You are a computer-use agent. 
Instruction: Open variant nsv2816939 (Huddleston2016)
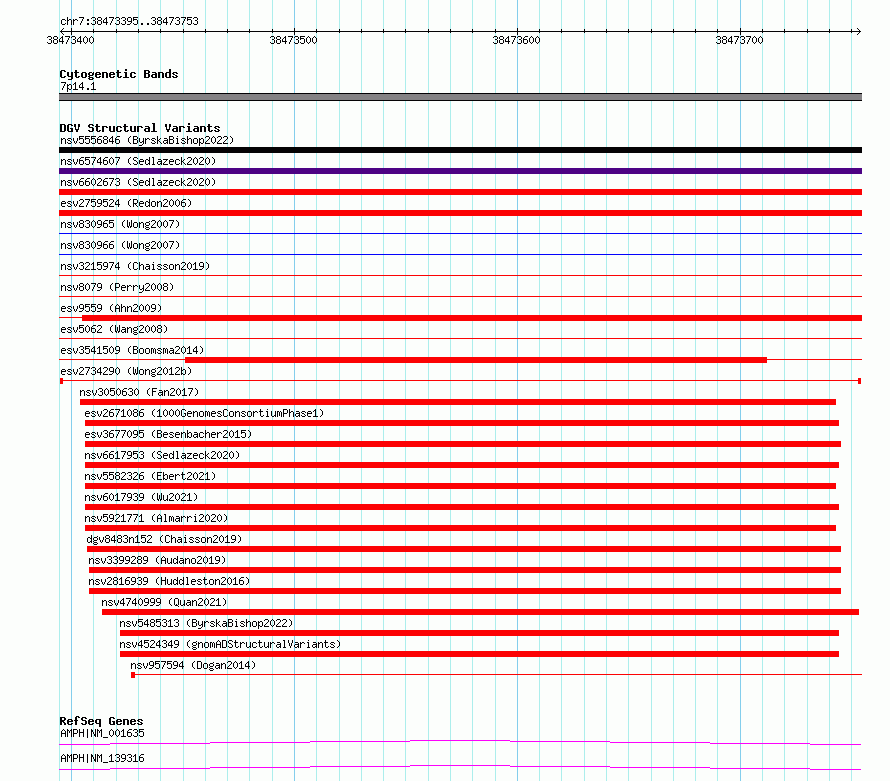tap(169, 581)
